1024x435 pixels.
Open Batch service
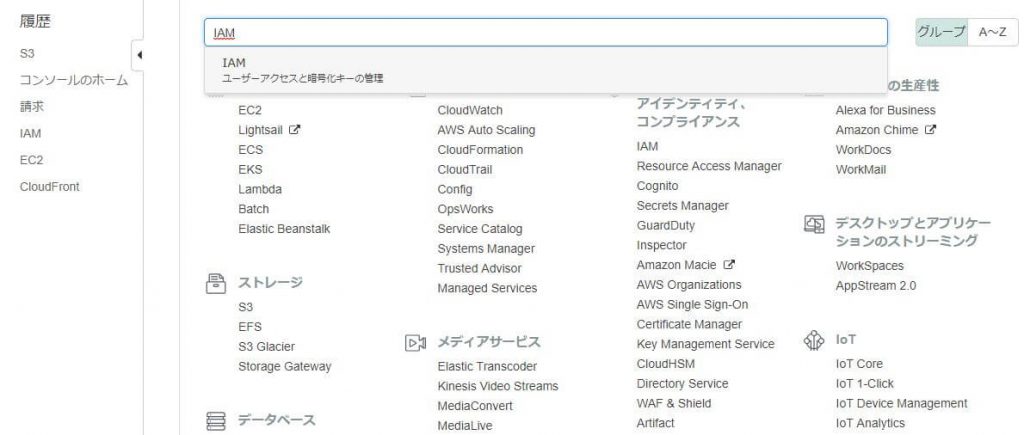coord(253,209)
